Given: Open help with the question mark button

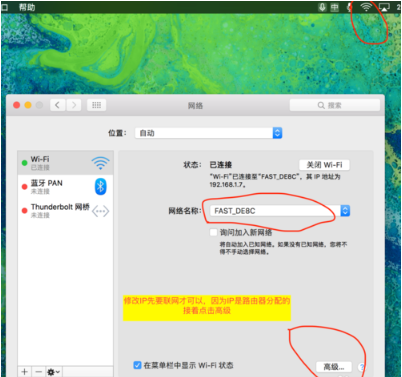Looking at the screenshot, I should click(x=361, y=367).
